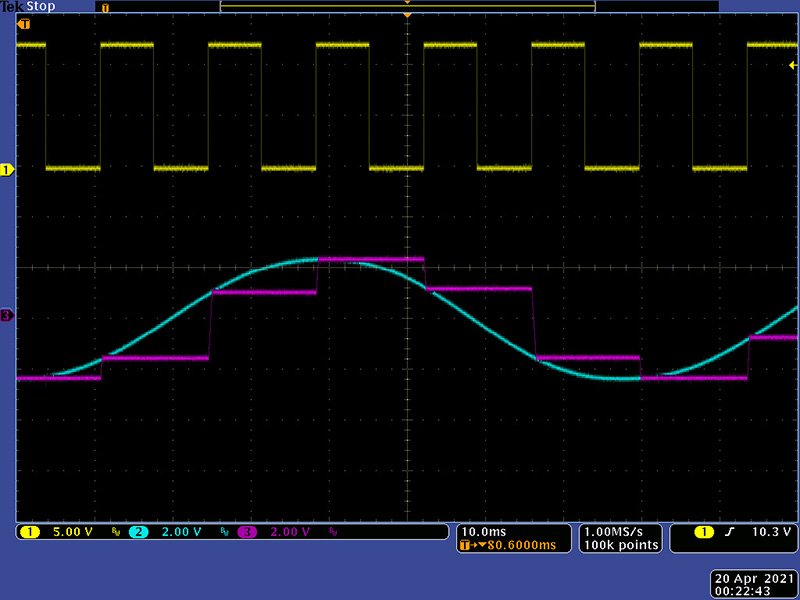Click the 100k points record length

coord(623,545)
